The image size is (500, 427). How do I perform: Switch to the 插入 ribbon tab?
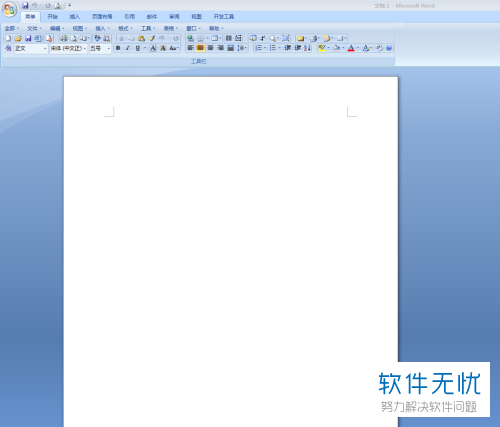point(75,16)
